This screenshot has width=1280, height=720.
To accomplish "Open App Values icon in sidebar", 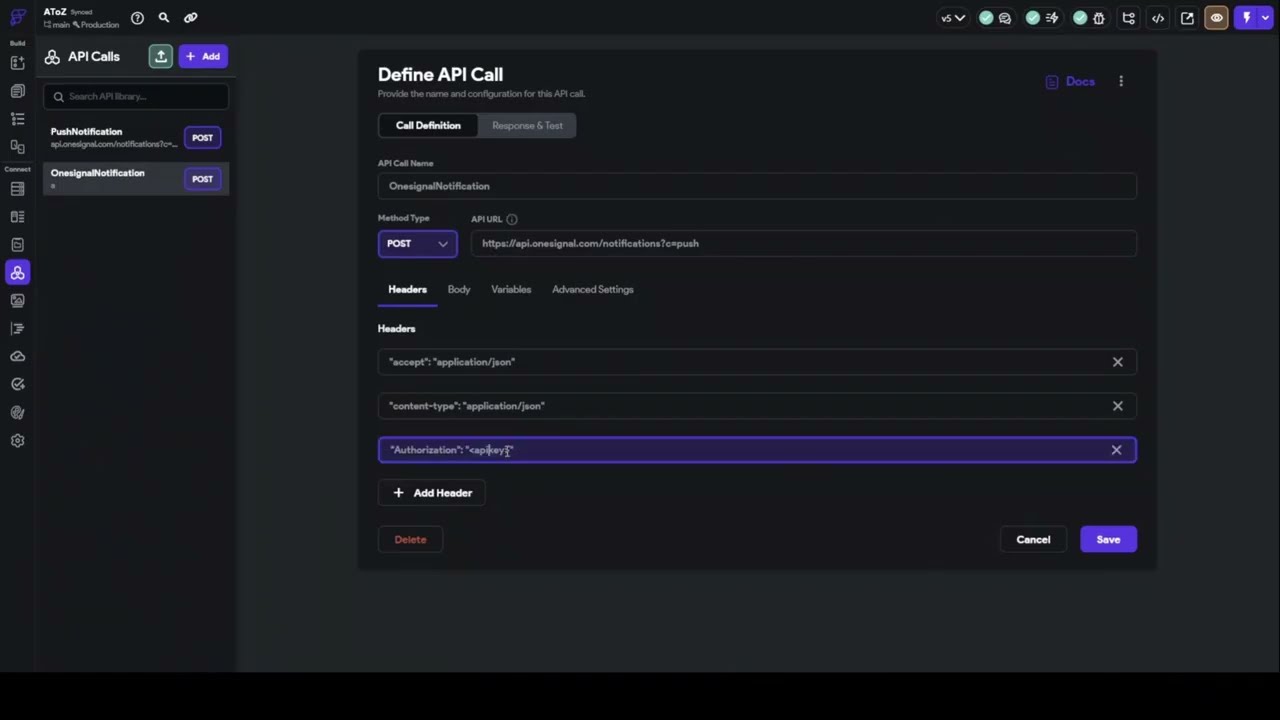I will [x=17, y=245].
